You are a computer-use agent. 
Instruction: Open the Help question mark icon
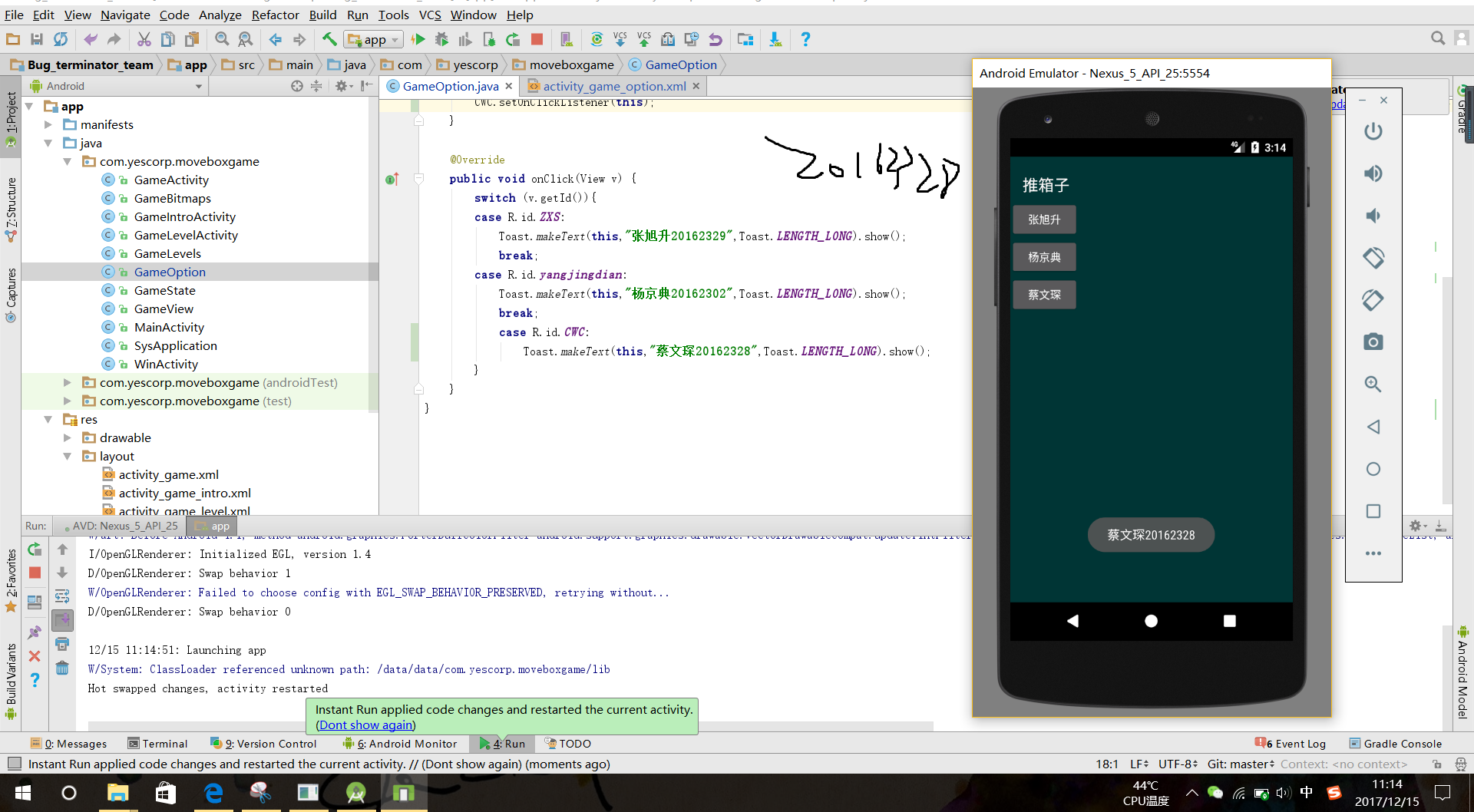click(x=805, y=39)
